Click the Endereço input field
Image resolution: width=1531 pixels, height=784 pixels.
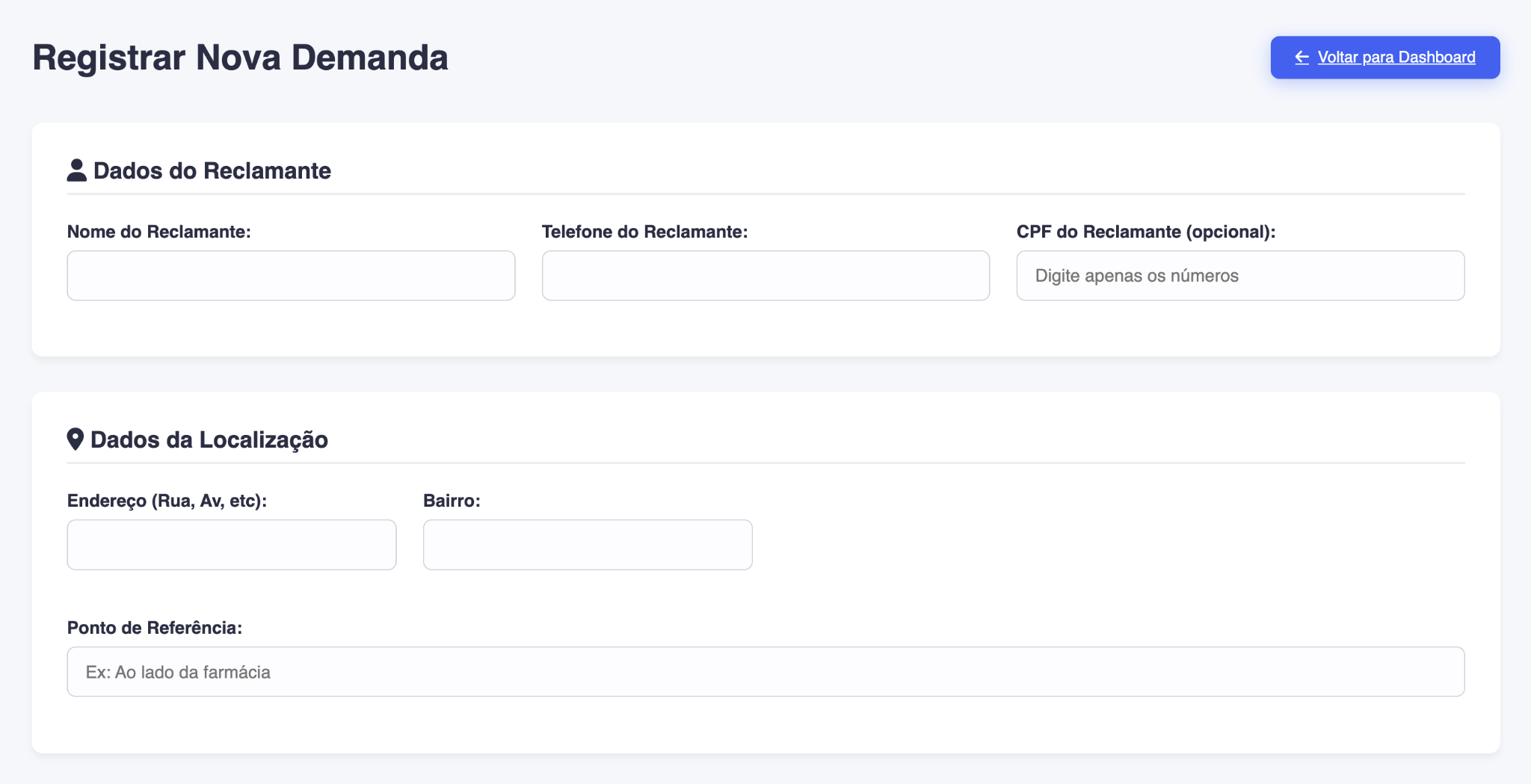click(231, 544)
